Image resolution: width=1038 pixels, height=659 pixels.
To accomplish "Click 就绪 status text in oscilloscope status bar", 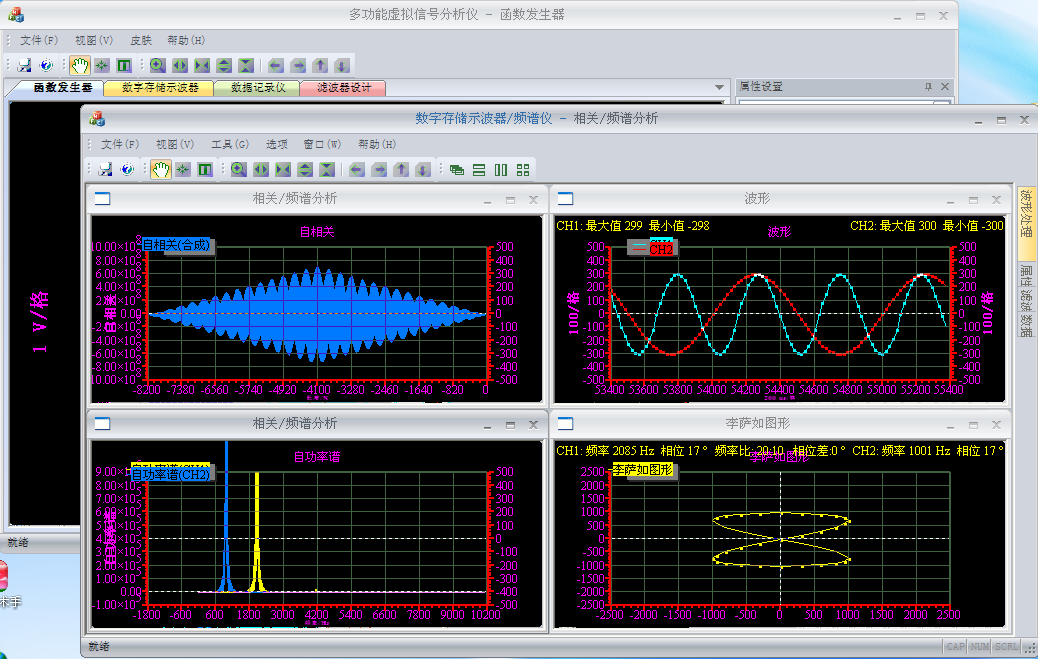I will click(x=99, y=646).
